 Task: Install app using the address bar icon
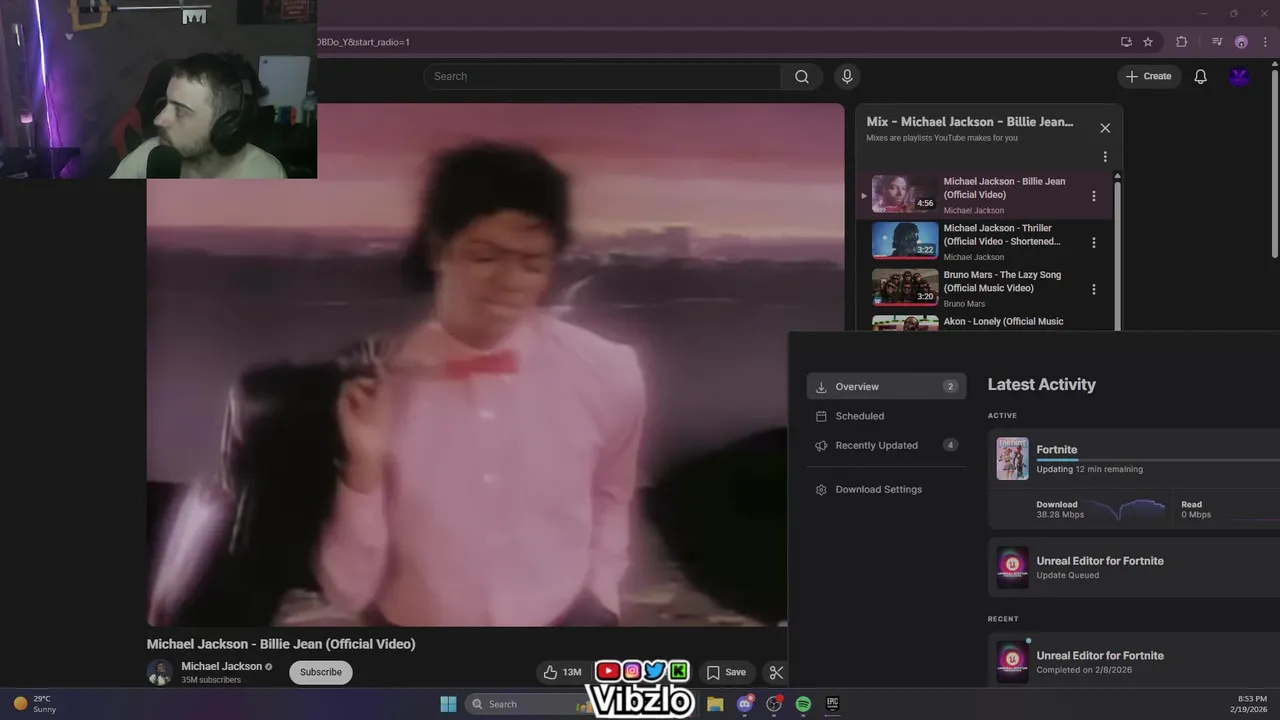[1126, 42]
